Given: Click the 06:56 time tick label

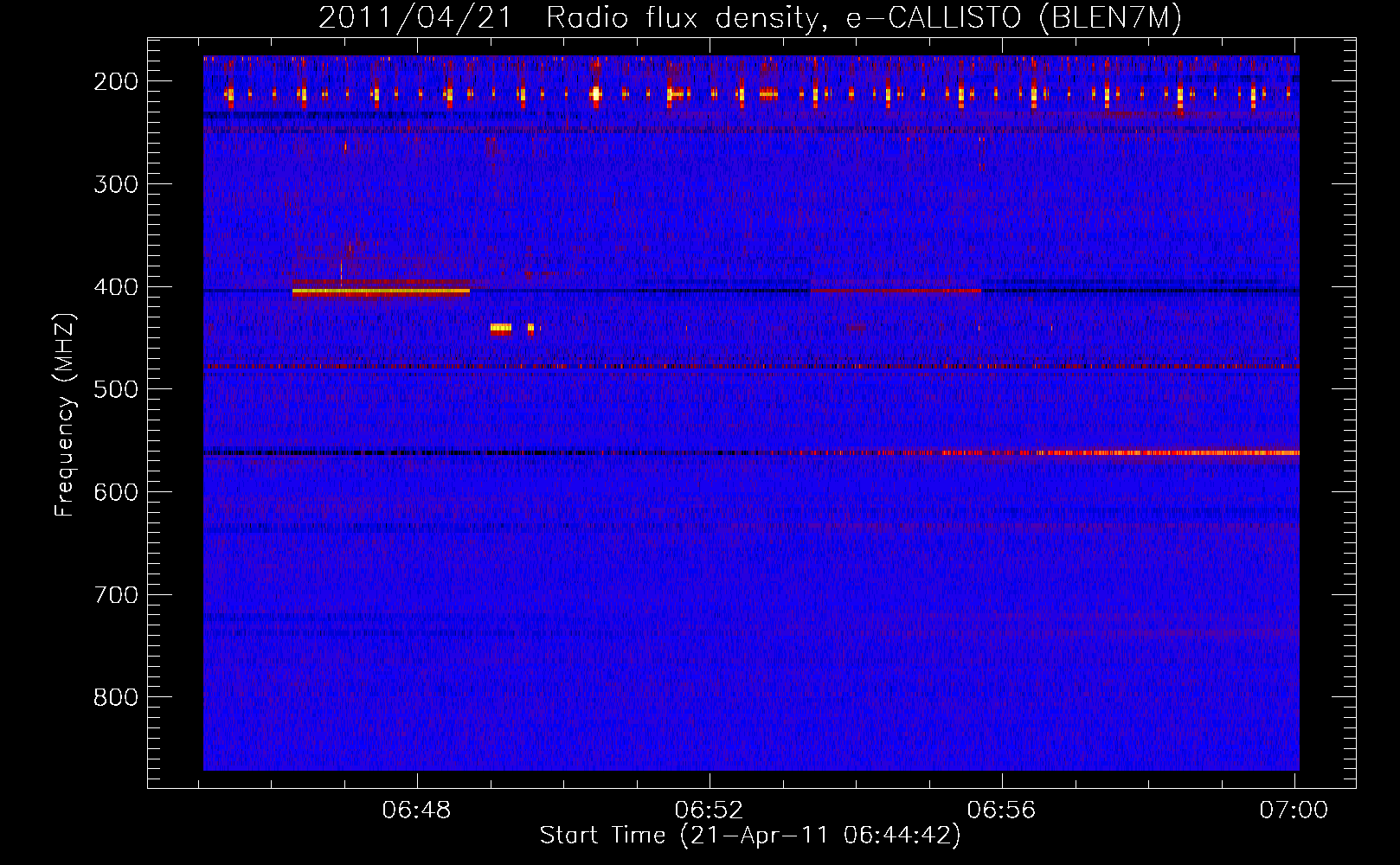Looking at the screenshot, I should pyautogui.click(x=1001, y=811).
